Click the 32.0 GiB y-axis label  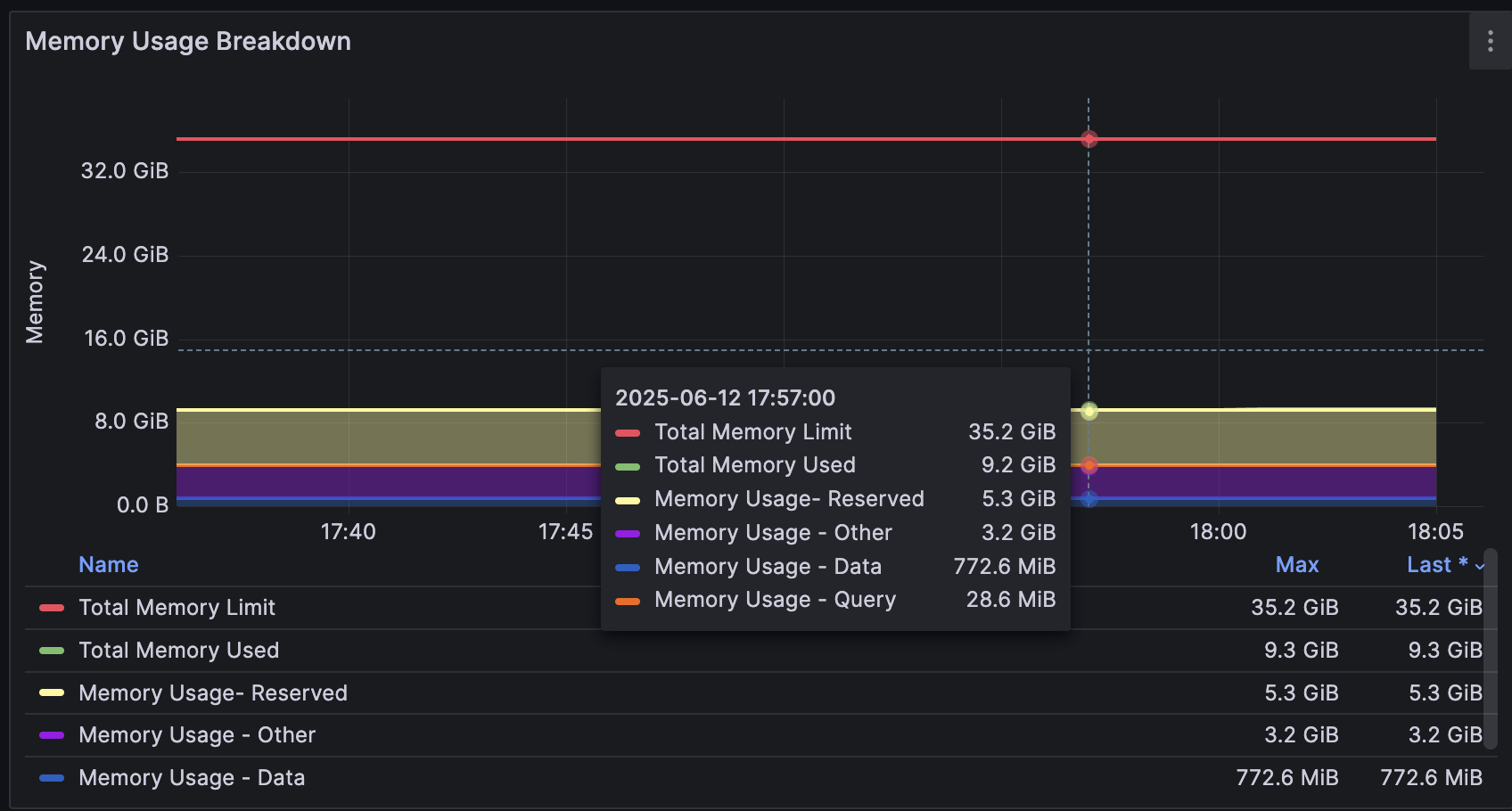tap(125, 171)
